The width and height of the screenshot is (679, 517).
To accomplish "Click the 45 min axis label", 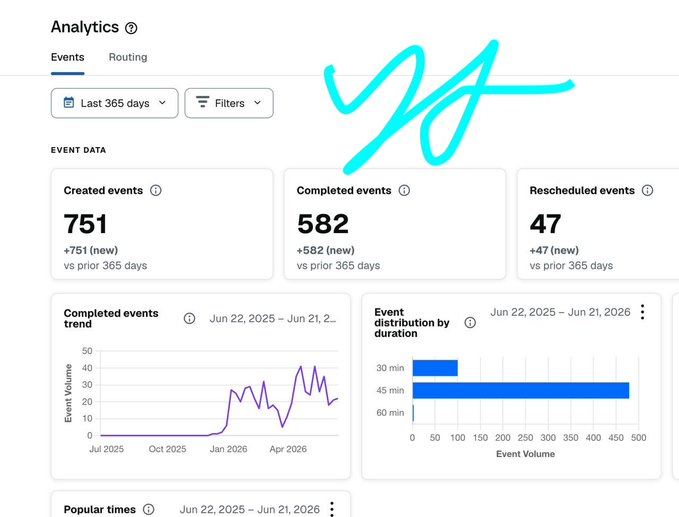I will [x=390, y=391].
